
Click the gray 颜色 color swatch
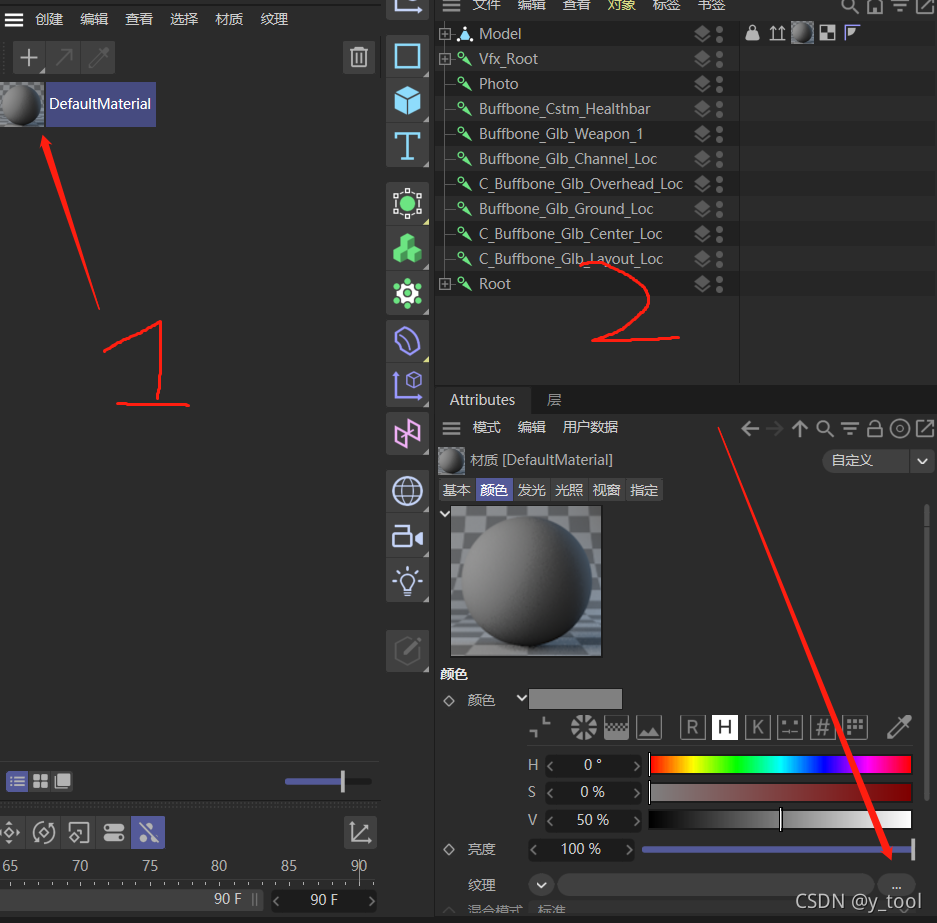575,698
